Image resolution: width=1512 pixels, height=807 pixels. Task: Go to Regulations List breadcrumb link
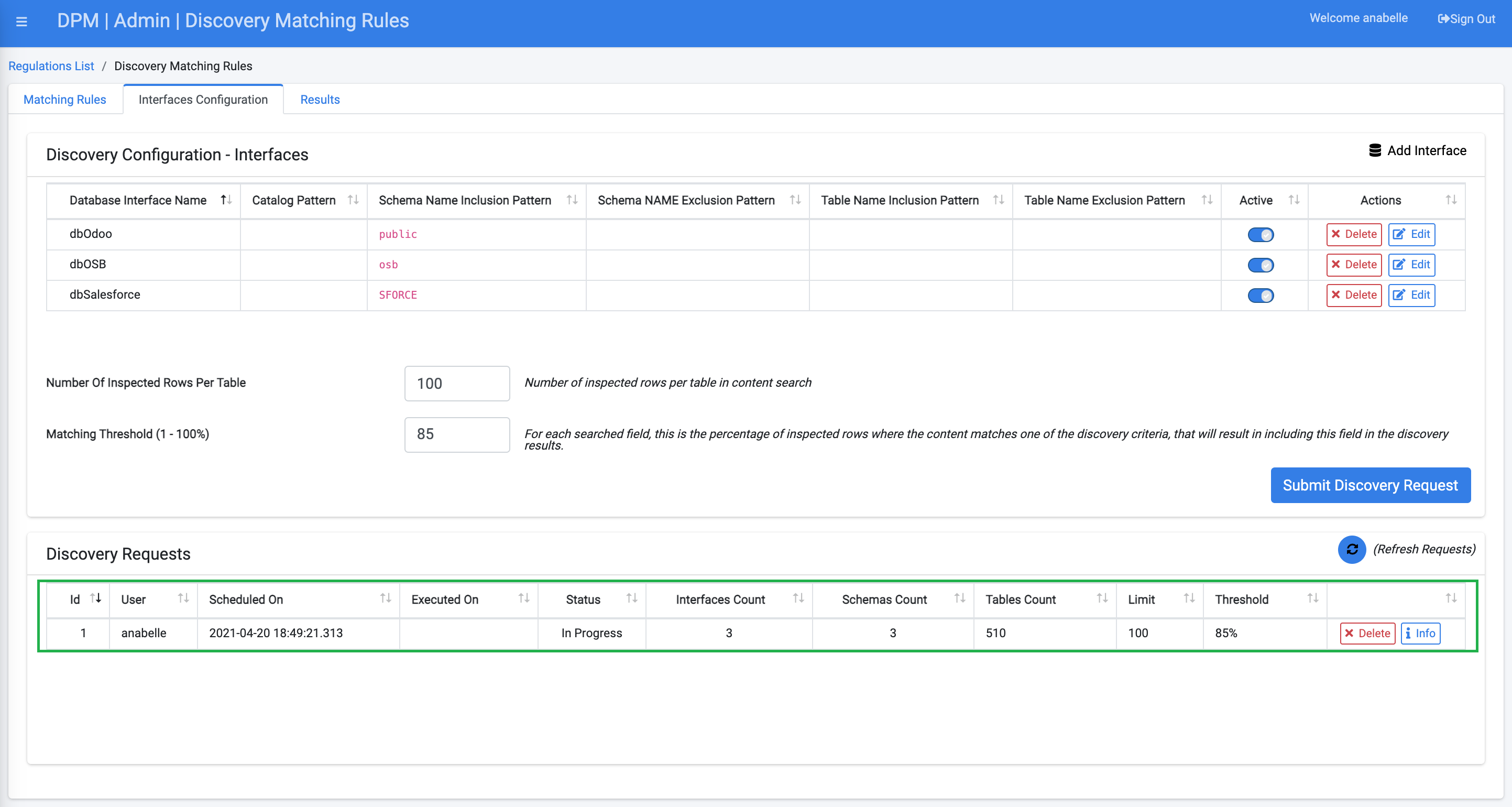click(x=51, y=67)
